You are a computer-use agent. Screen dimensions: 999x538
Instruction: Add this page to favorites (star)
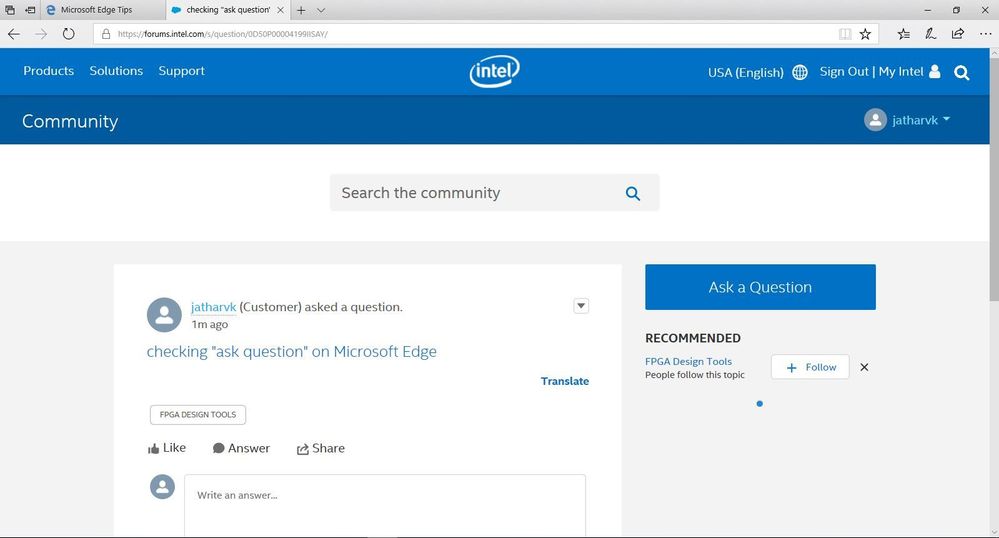(866, 33)
